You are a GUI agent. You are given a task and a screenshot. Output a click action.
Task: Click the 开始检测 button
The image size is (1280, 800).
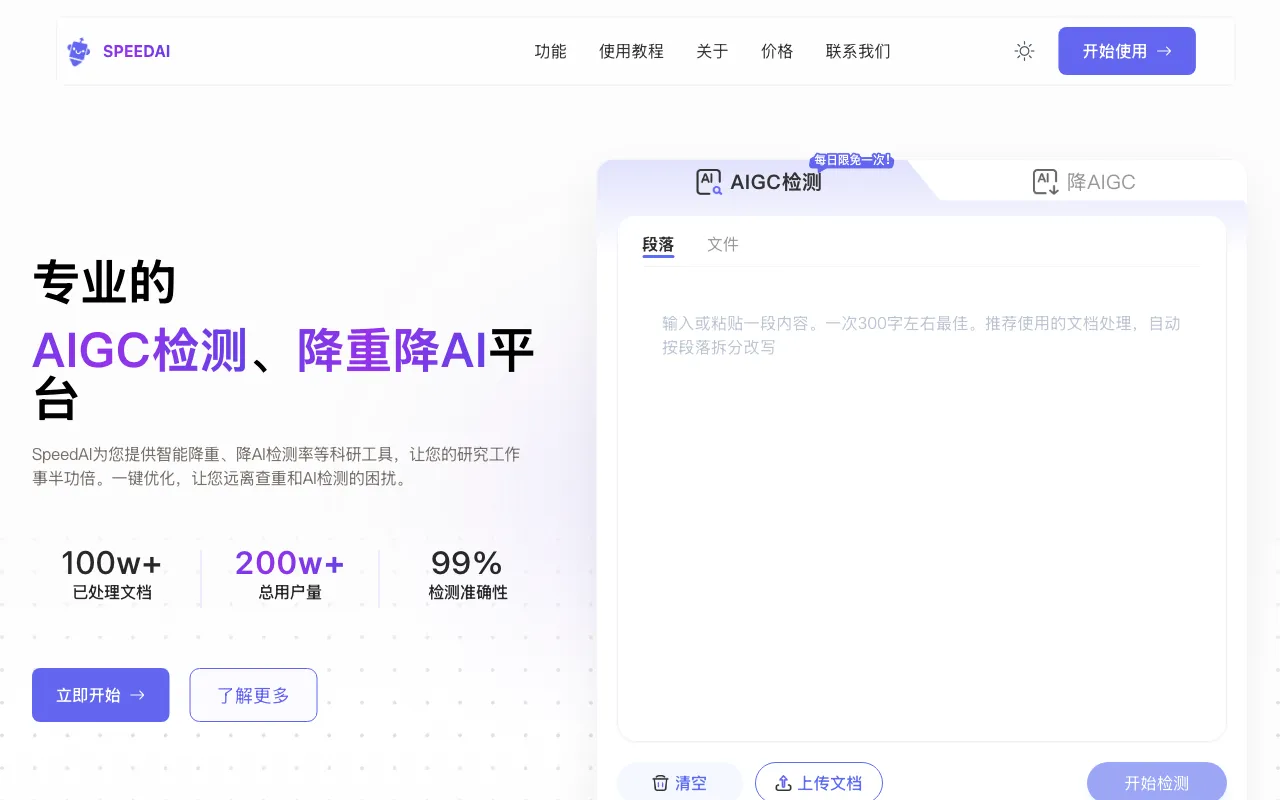pyautogui.click(x=1157, y=783)
